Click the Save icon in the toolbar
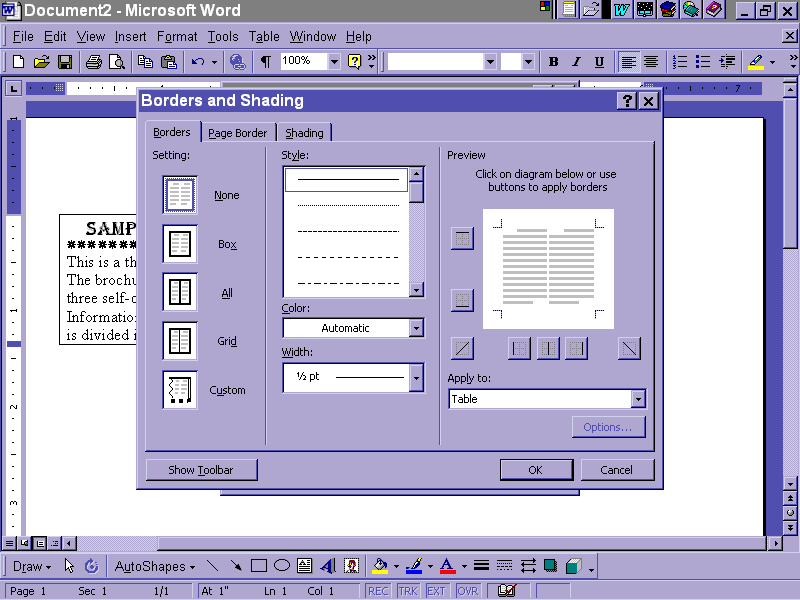This screenshot has height=600, width=800. (65, 62)
